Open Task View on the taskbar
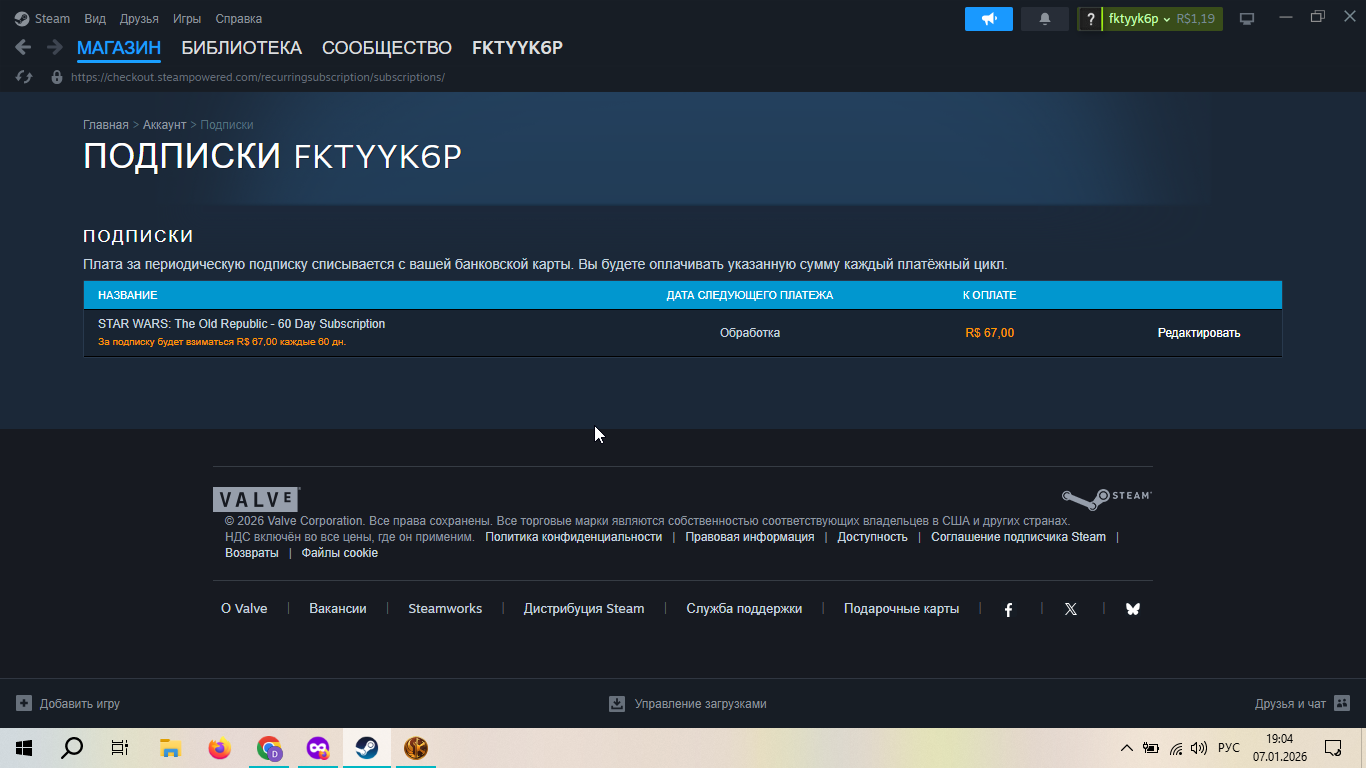The height and width of the screenshot is (768, 1366). coord(120,748)
